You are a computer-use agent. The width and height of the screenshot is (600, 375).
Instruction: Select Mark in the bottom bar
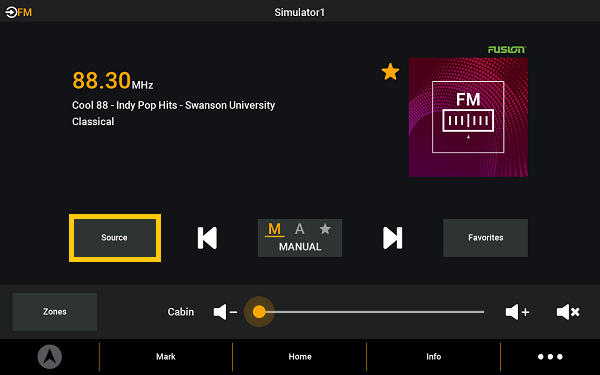[x=166, y=357]
